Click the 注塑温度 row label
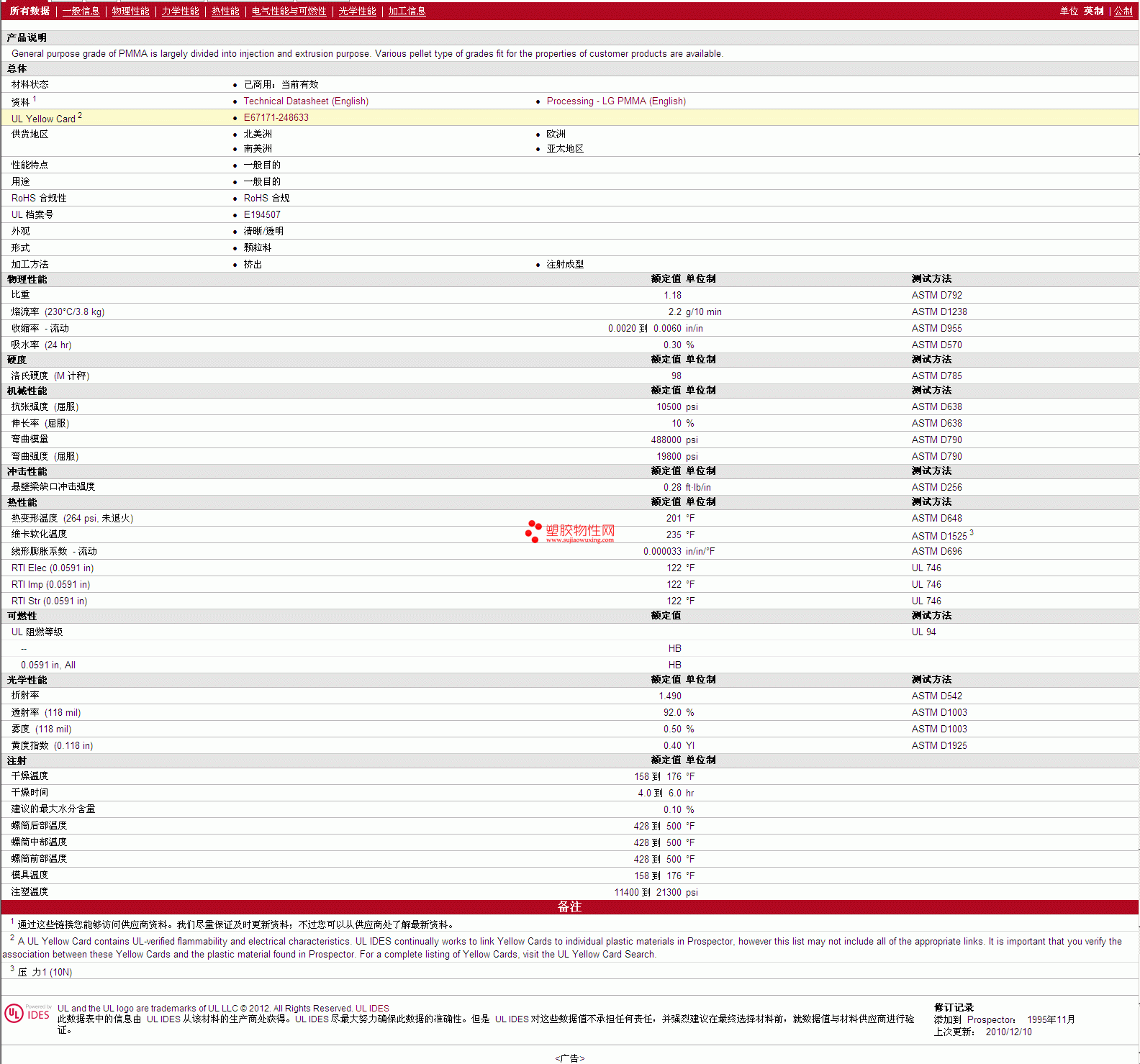 (x=30, y=892)
